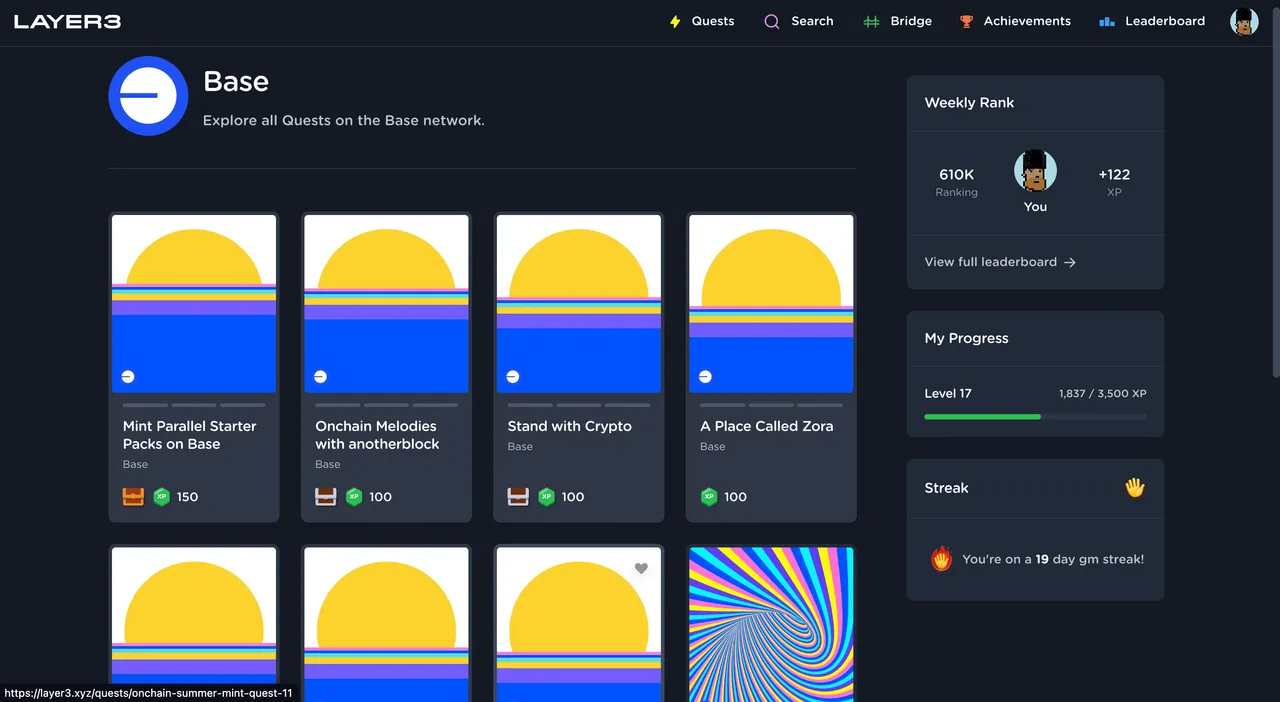The height and width of the screenshot is (702, 1280).
Task: Click XP gem on Onchain Melodies card
Action: coord(354,497)
